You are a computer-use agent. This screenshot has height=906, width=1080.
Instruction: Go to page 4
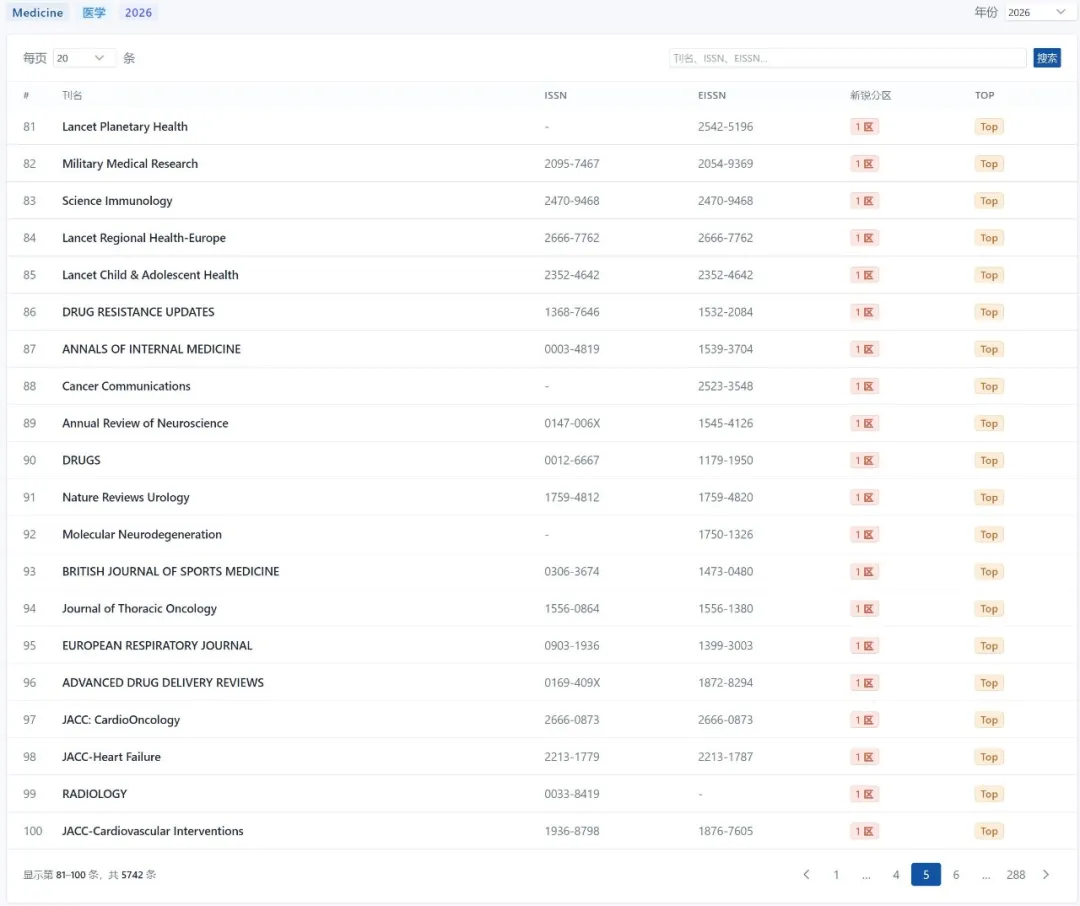896,875
